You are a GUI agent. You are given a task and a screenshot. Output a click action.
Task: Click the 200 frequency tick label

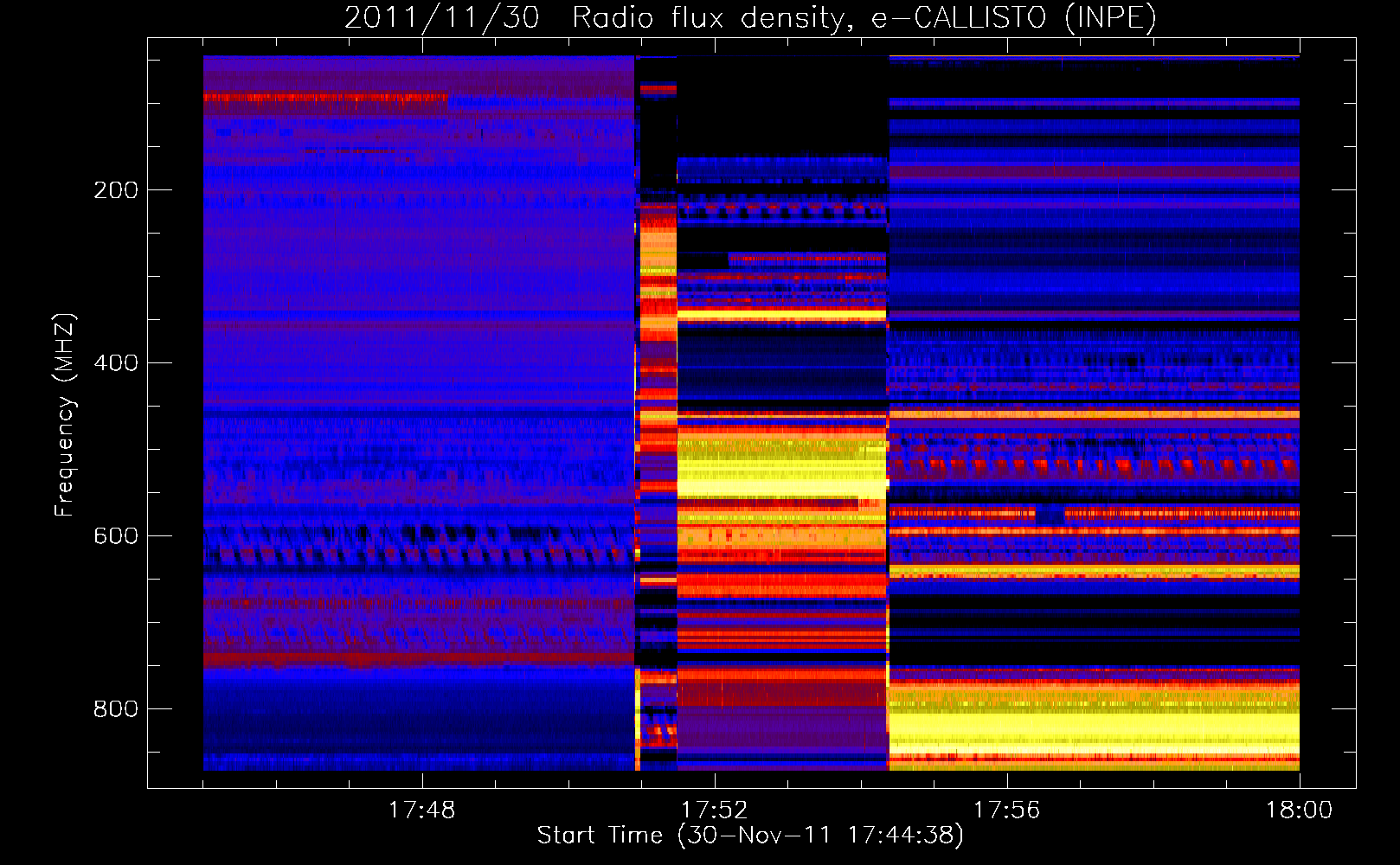116,190
